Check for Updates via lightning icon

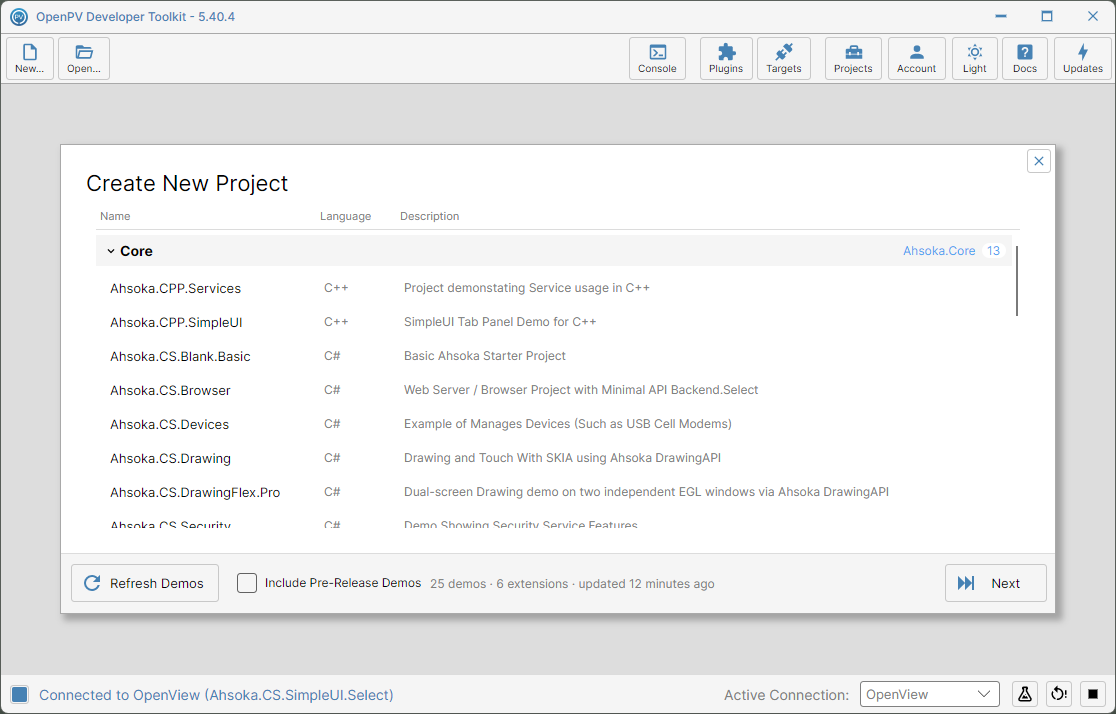pos(1083,58)
